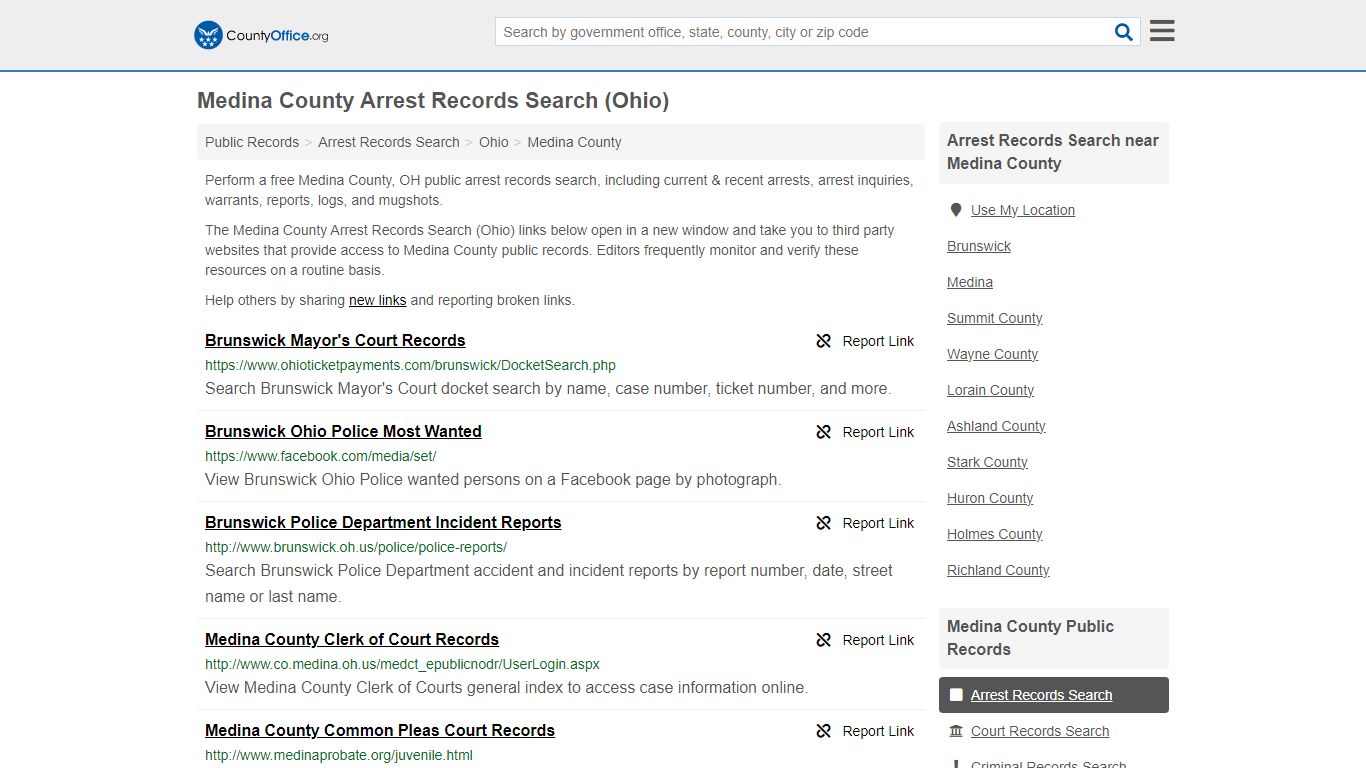Viewport: 1366px width, 768px height.
Task: Click the CountyOffice.org logo
Action: (261, 35)
